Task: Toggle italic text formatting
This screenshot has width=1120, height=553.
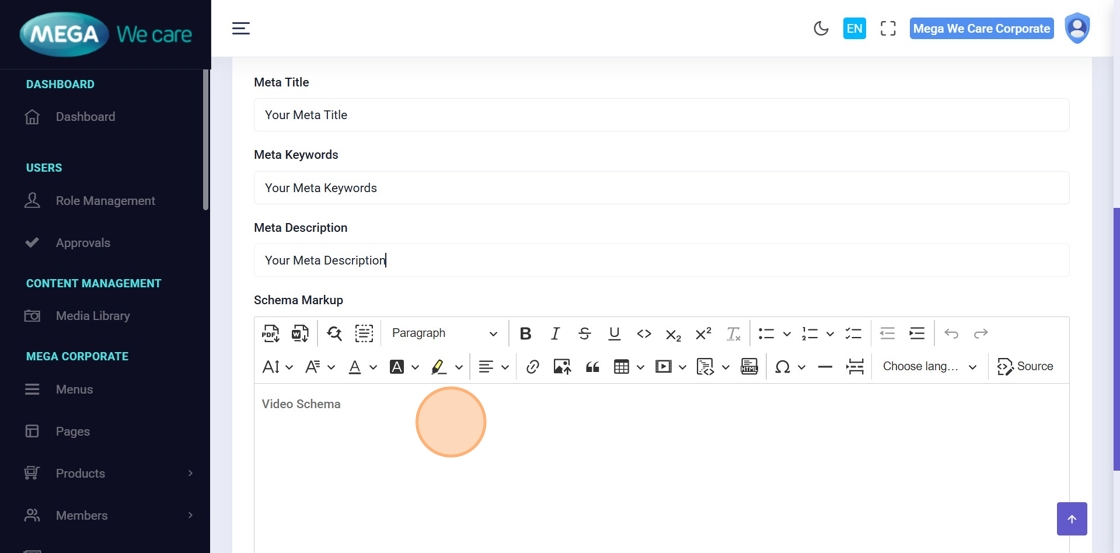Action: pyautogui.click(x=555, y=334)
